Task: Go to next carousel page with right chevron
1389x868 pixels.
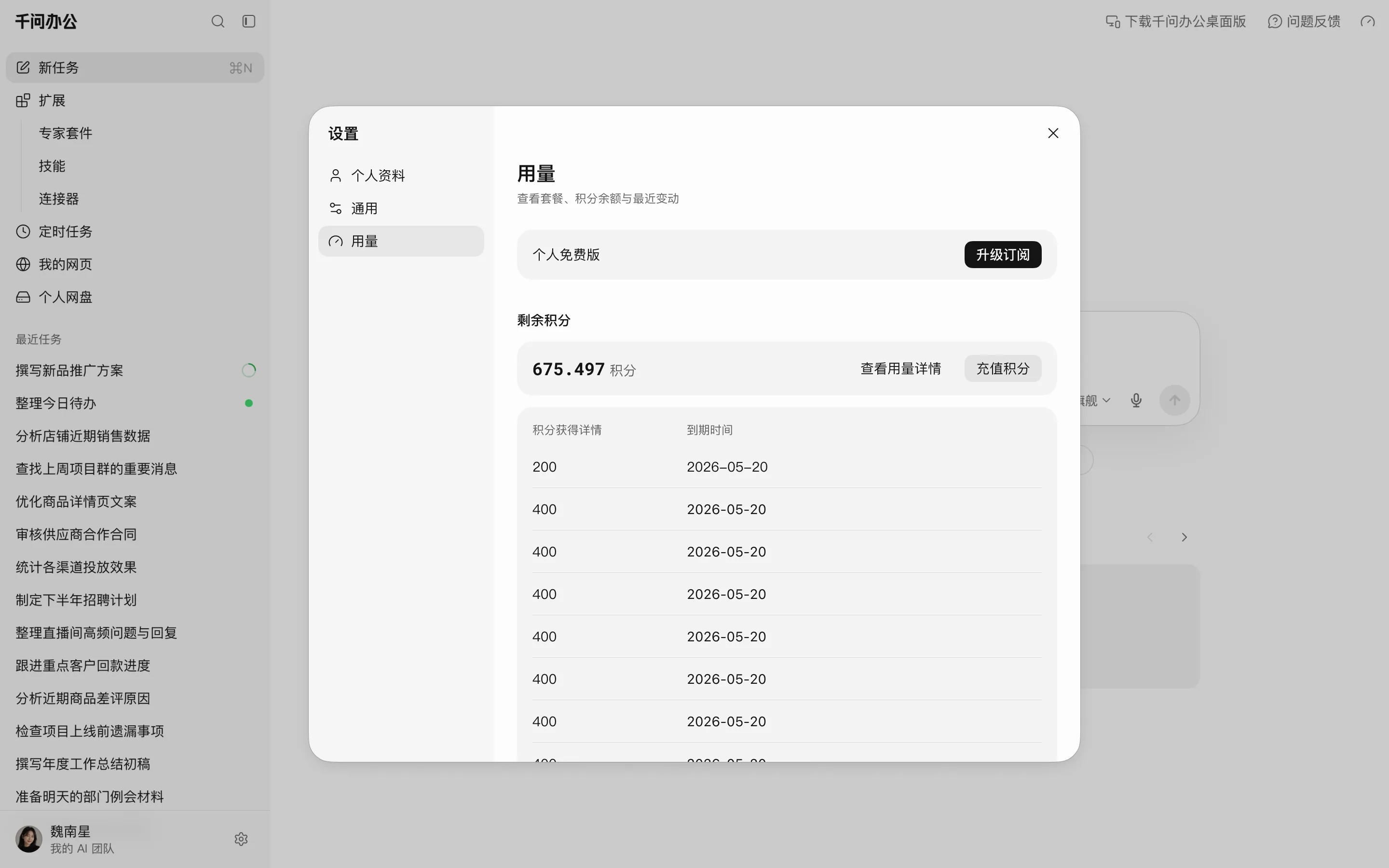Action: pyautogui.click(x=1184, y=537)
